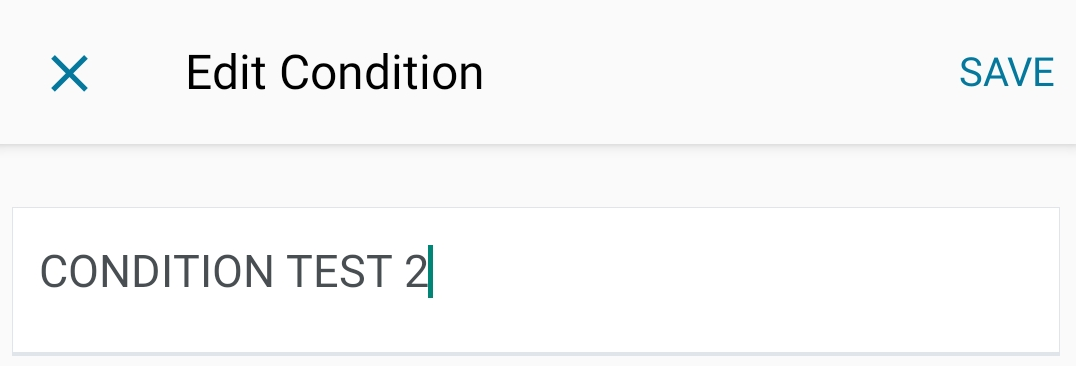The width and height of the screenshot is (1076, 366).
Task: Close the Edit Condition screen with X
Action: tap(69, 73)
